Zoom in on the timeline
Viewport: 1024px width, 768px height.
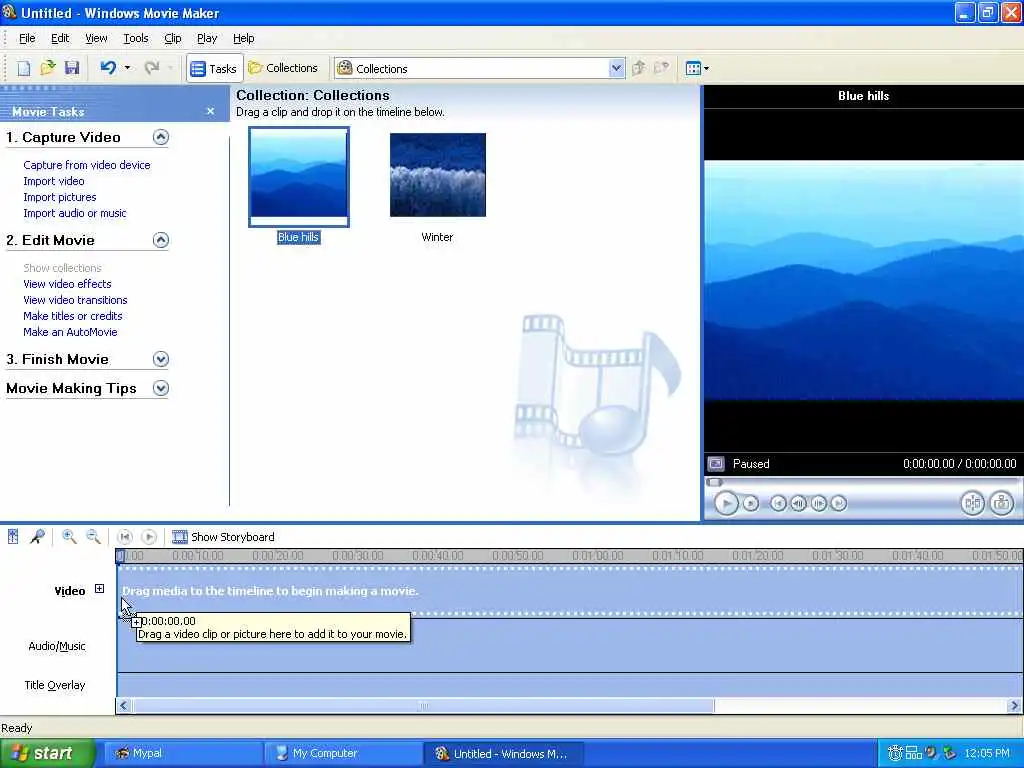point(69,537)
